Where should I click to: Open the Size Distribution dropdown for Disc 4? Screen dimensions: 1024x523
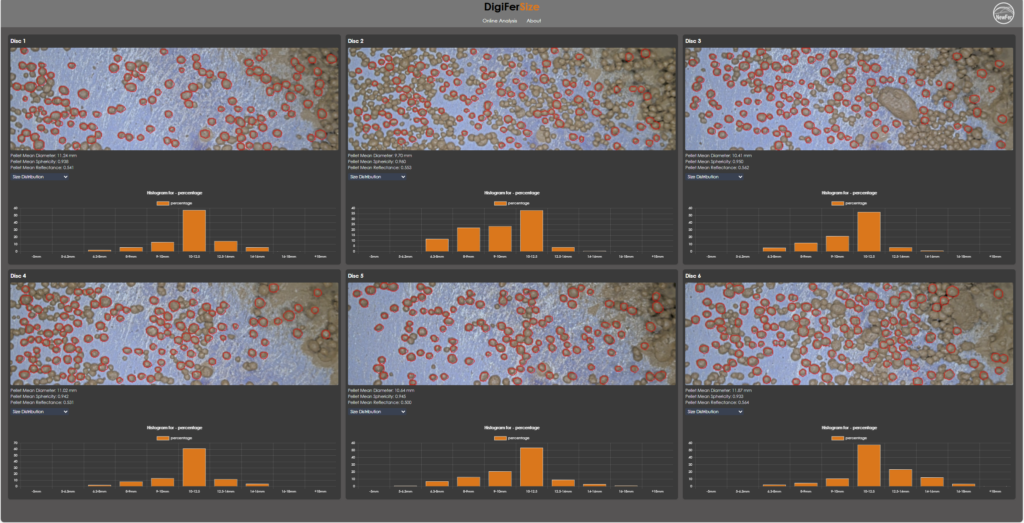40,411
